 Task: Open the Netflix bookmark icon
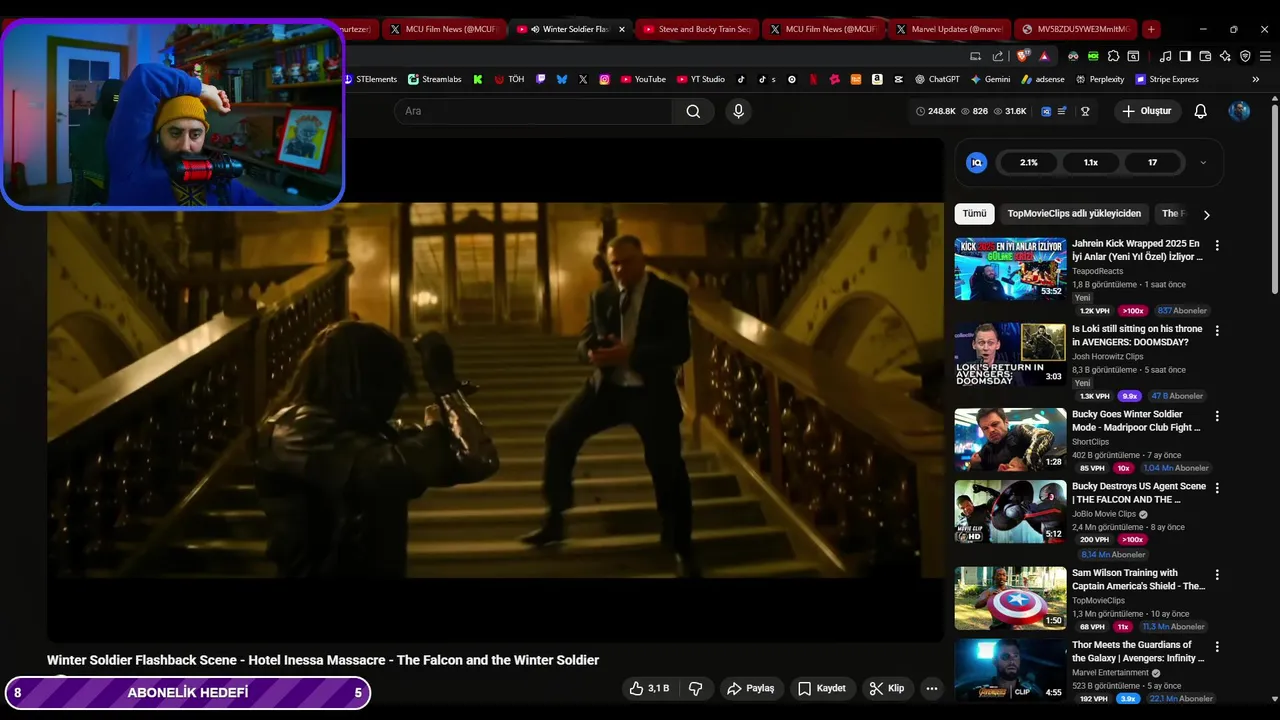point(813,79)
